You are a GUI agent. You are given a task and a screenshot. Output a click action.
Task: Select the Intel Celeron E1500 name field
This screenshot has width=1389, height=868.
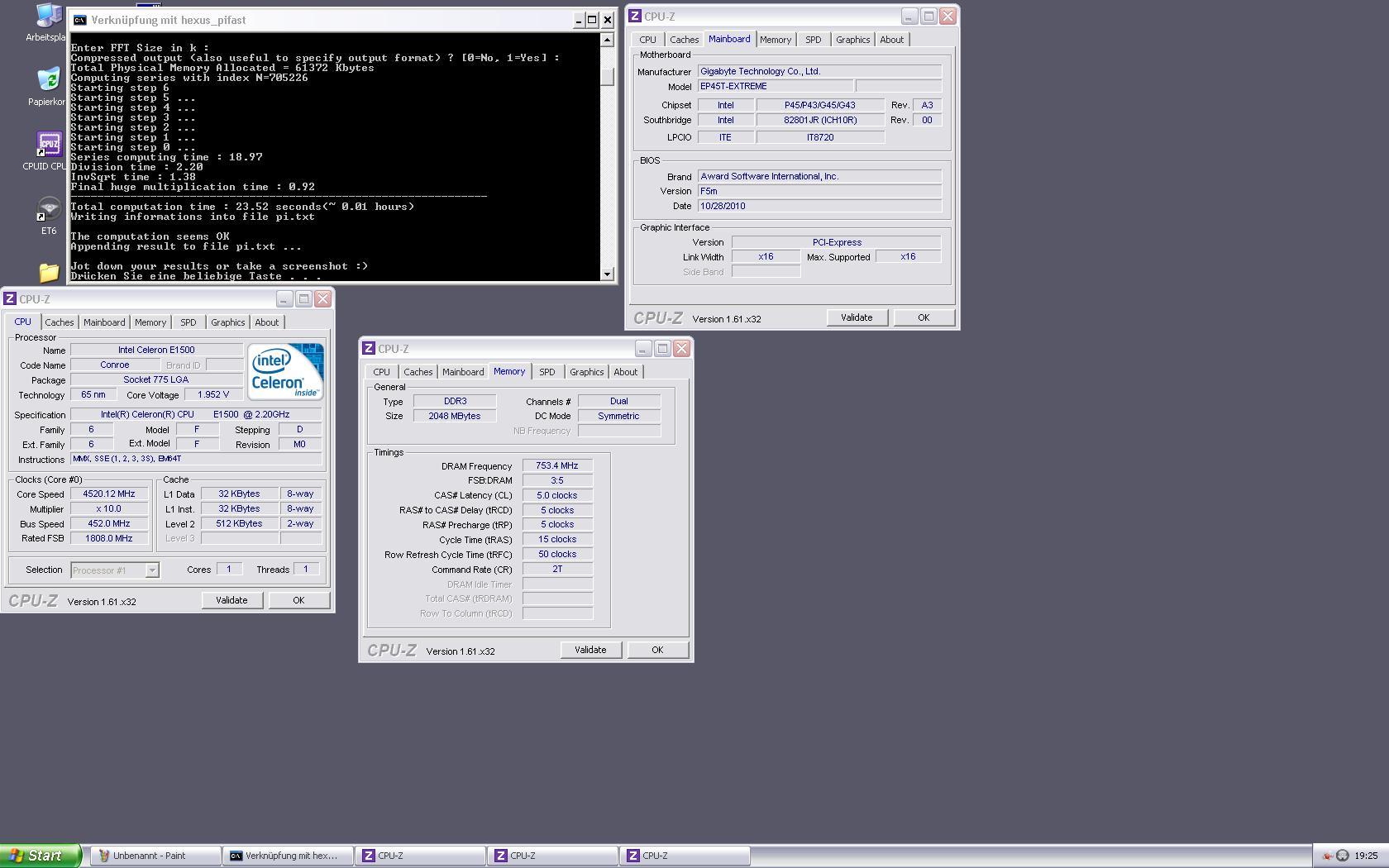tap(156, 350)
